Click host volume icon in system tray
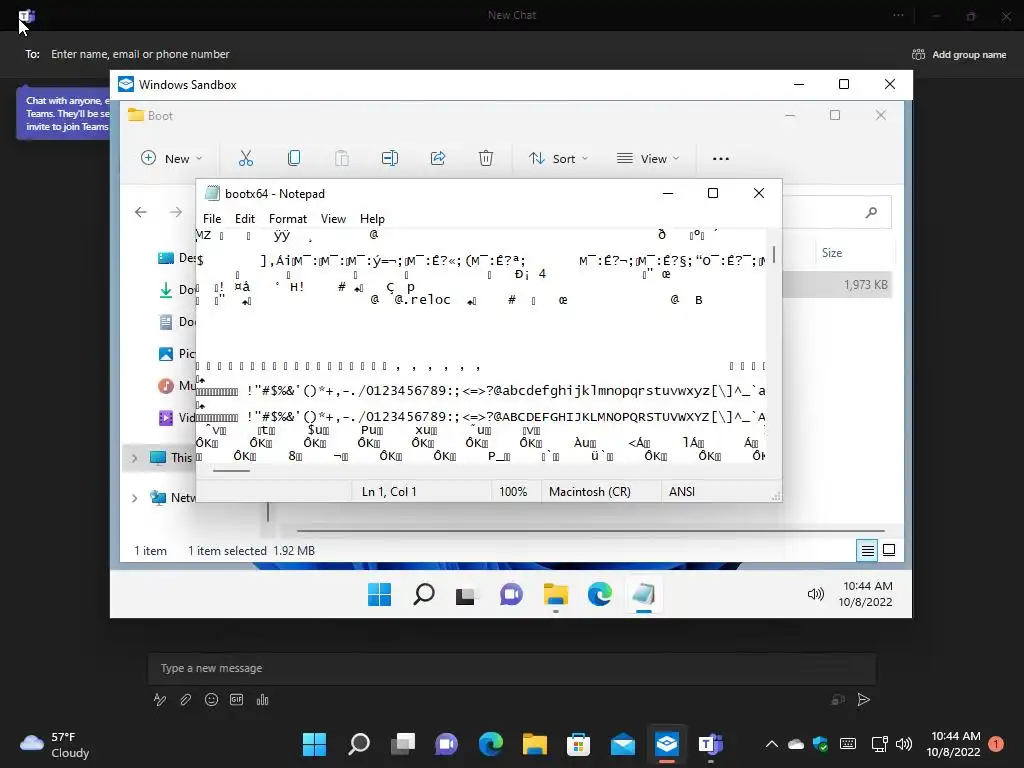1024x768 pixels. (904, 744)
